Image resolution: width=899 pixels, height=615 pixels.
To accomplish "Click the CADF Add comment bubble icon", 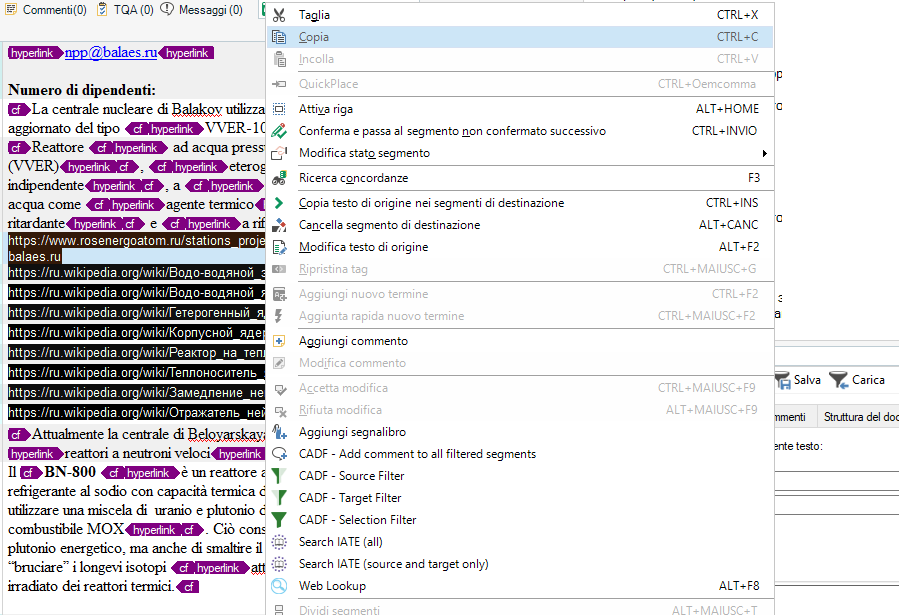I will [279, 454].
